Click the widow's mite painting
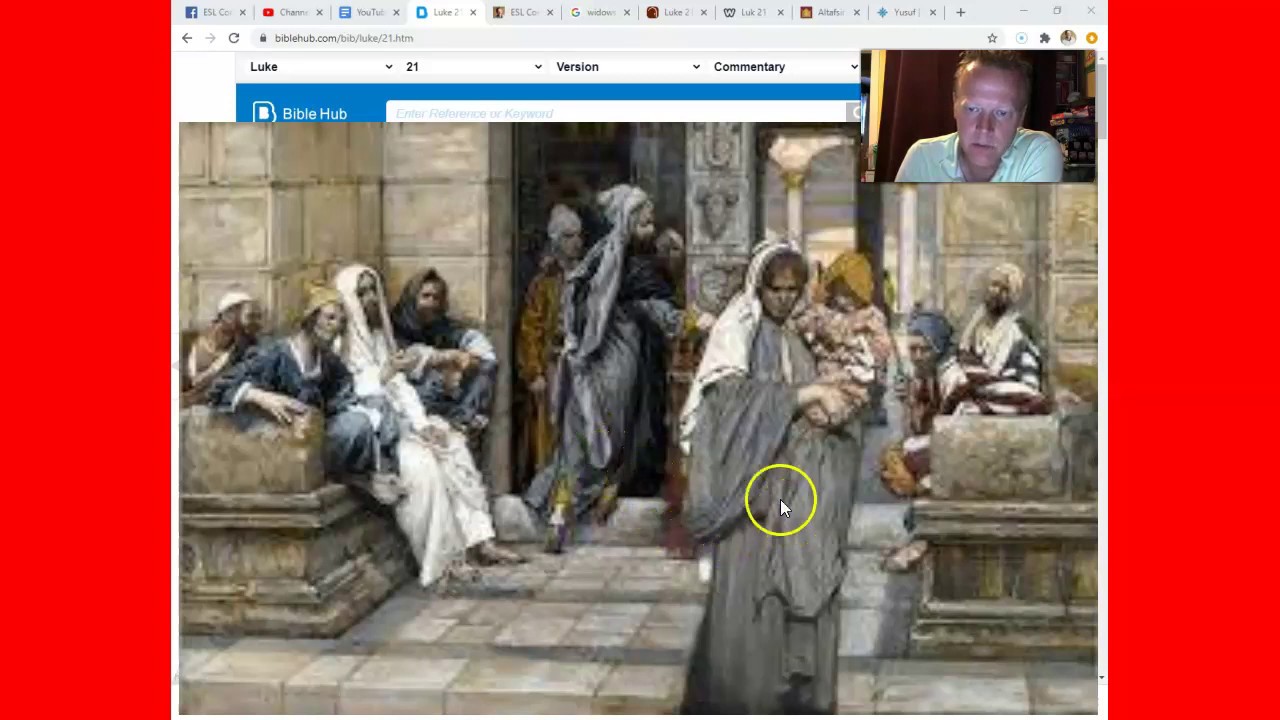Screen dimensions: 1280x720 pyautogui.click(x=638, y=418)
